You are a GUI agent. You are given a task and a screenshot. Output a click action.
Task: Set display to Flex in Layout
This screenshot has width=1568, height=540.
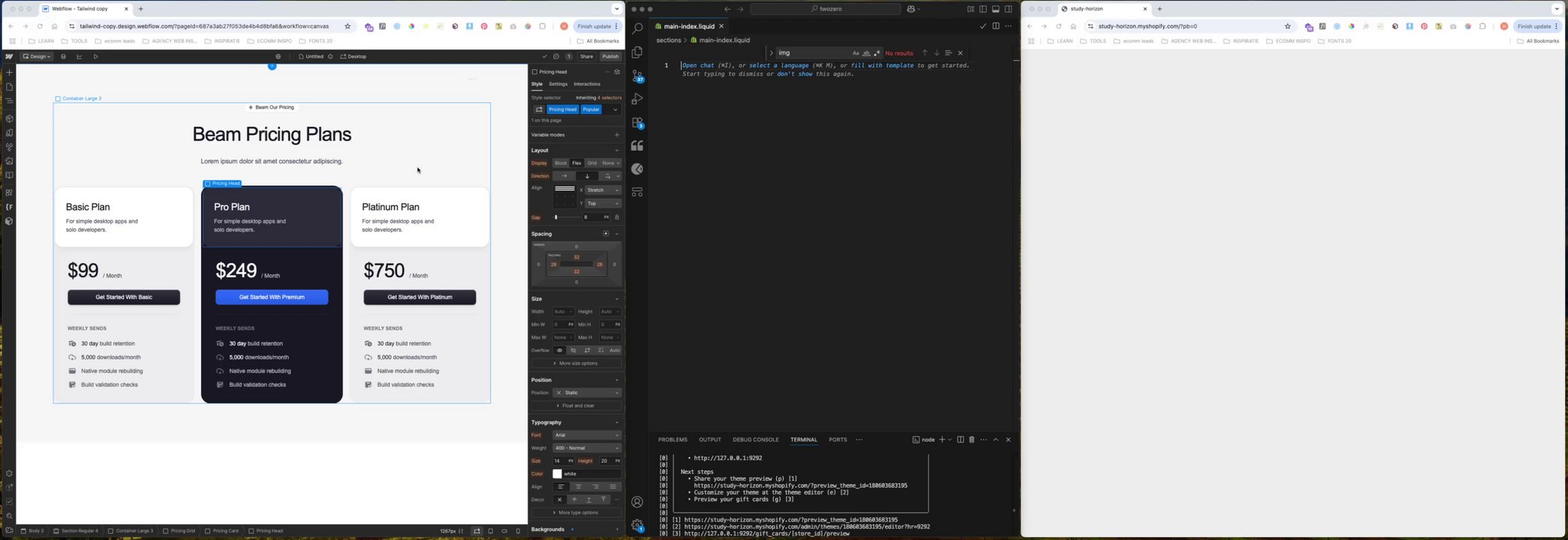tap(577, 163)
